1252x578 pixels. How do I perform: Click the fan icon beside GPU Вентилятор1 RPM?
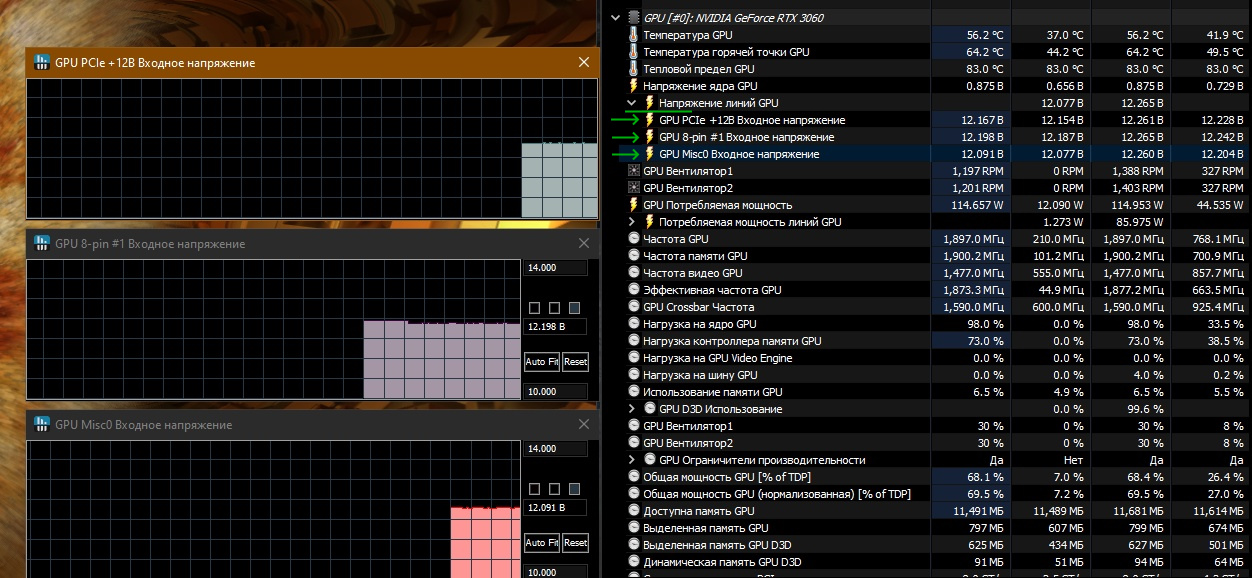coord(633,171)
